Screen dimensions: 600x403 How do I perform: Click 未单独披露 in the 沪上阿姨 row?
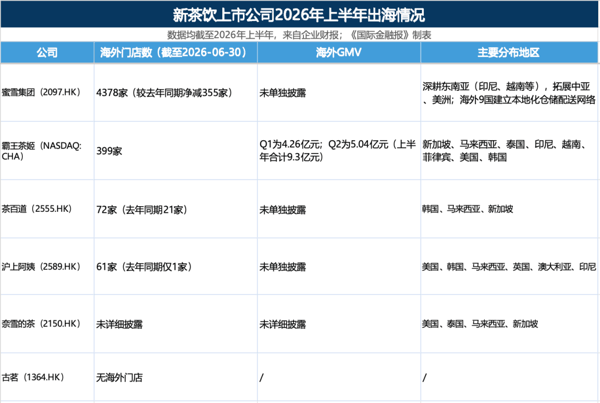(283, 267)
